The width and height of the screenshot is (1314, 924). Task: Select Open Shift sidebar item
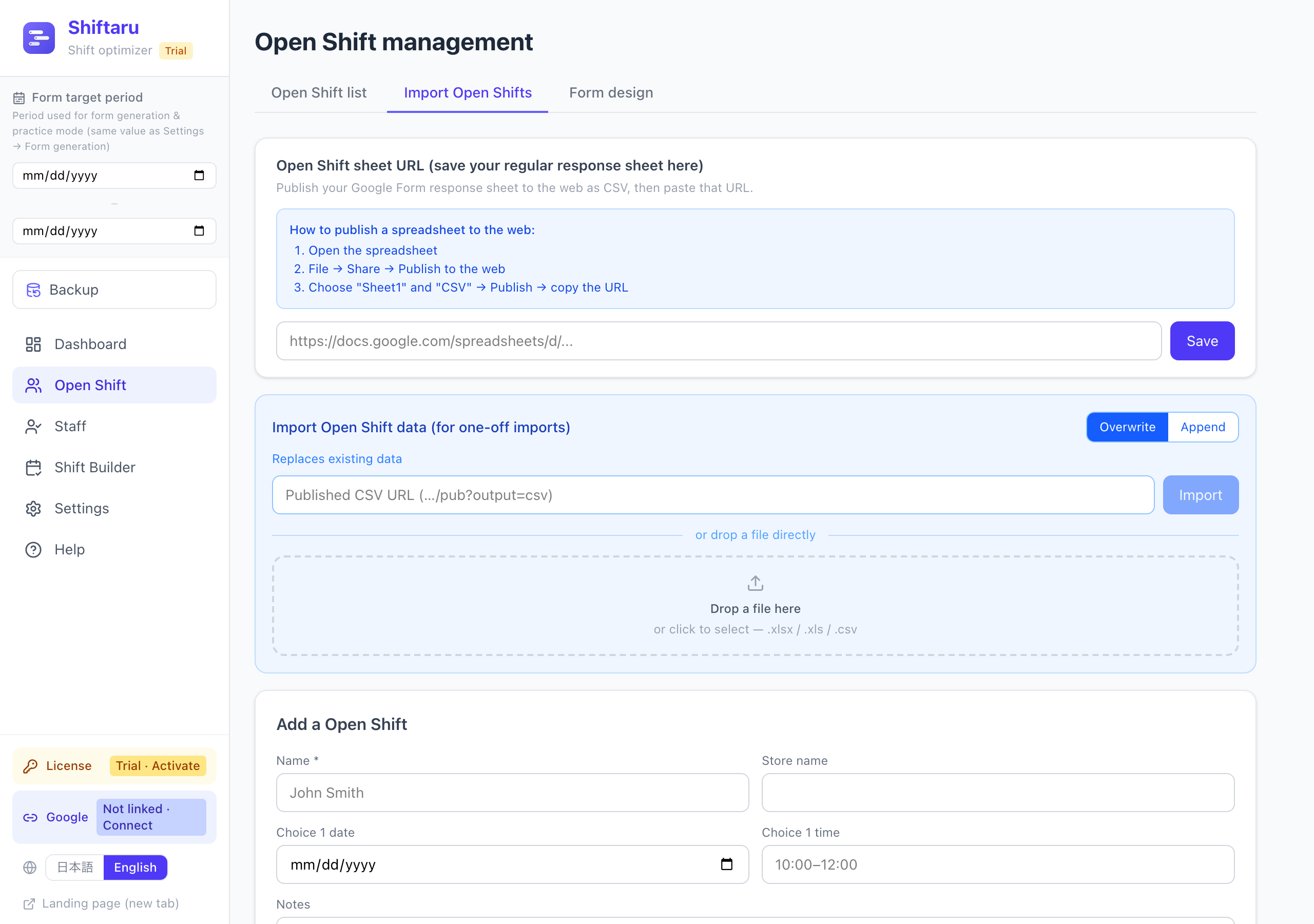114,386
